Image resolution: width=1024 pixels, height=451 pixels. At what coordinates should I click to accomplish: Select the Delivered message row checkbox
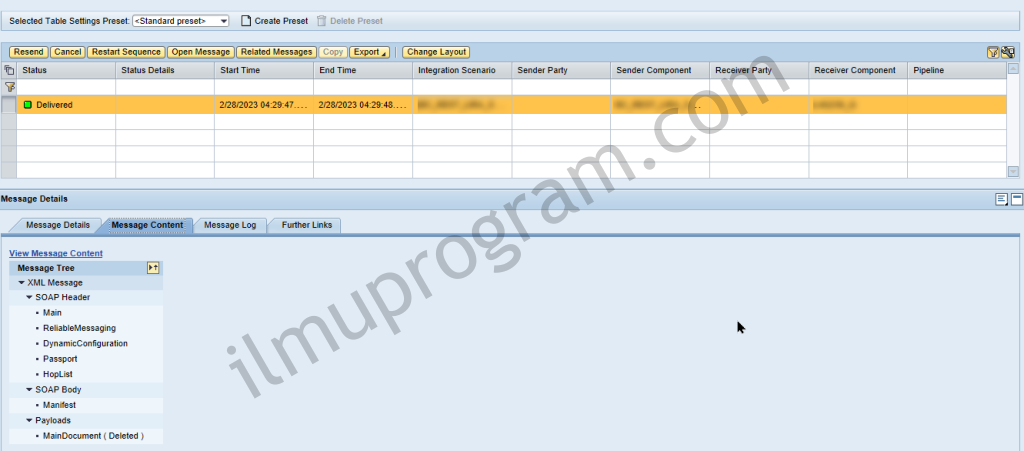pyautogui.click(x=9, y=104)
